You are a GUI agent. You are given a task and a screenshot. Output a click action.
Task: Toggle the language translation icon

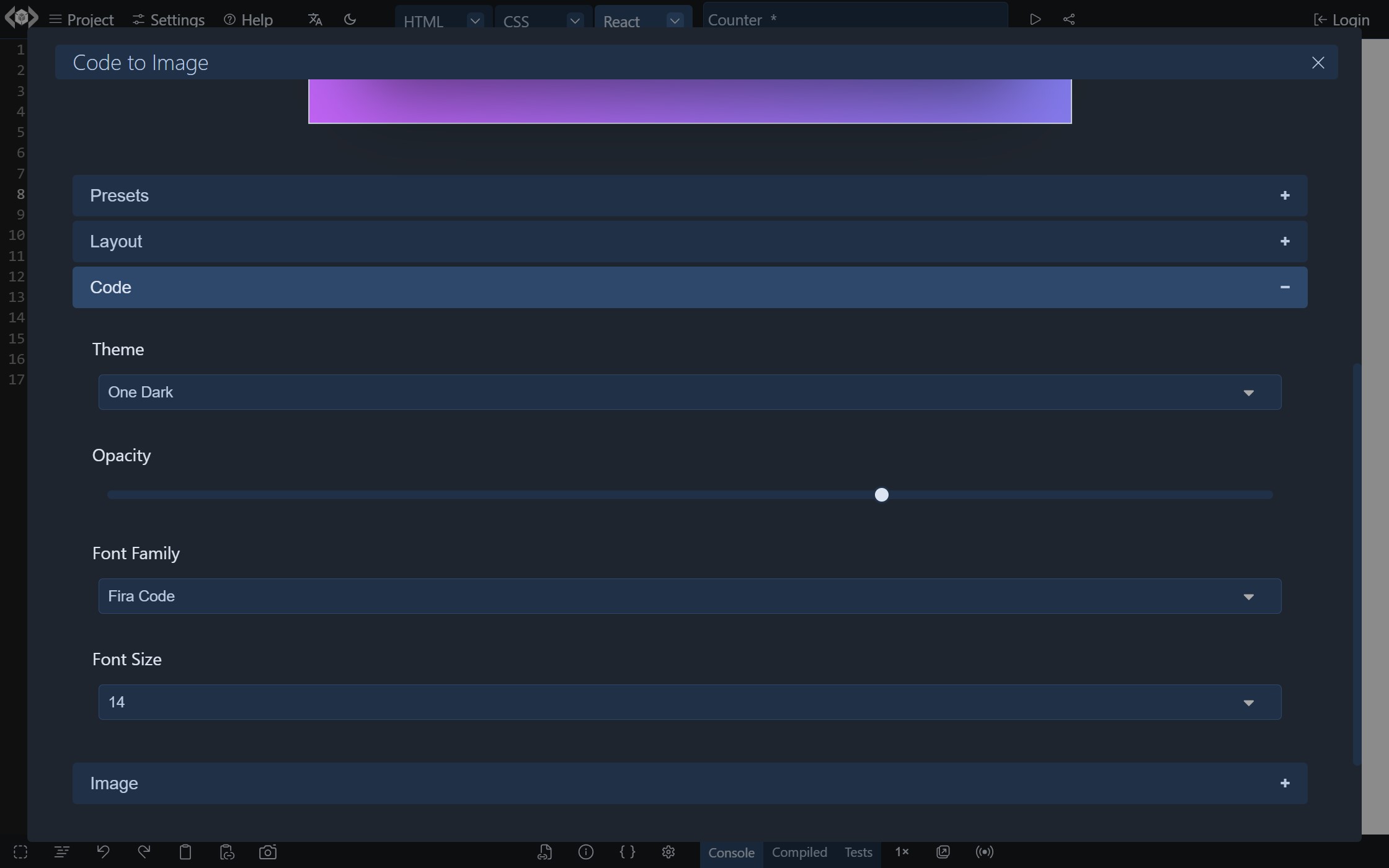pyautogui.click(x=314, y=19)
